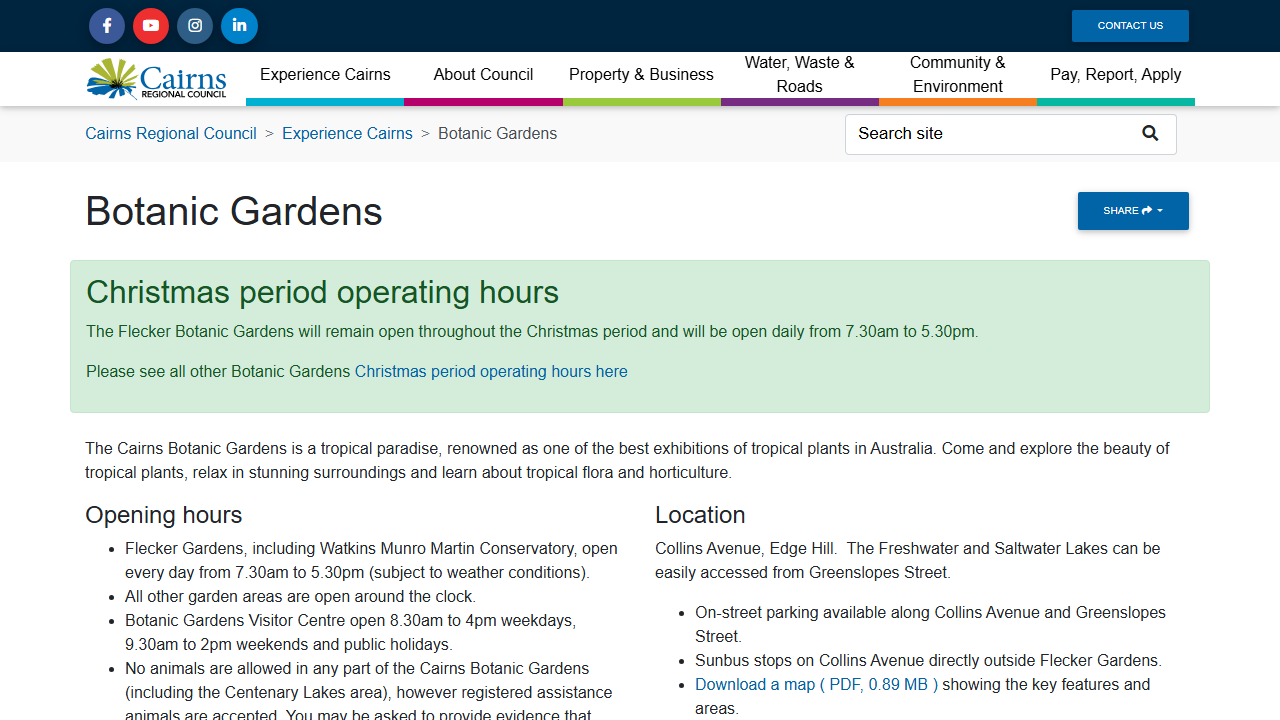
Task: Open Christmas period operating hours here link
Action: pyautogui.click(x=491, y=372)
